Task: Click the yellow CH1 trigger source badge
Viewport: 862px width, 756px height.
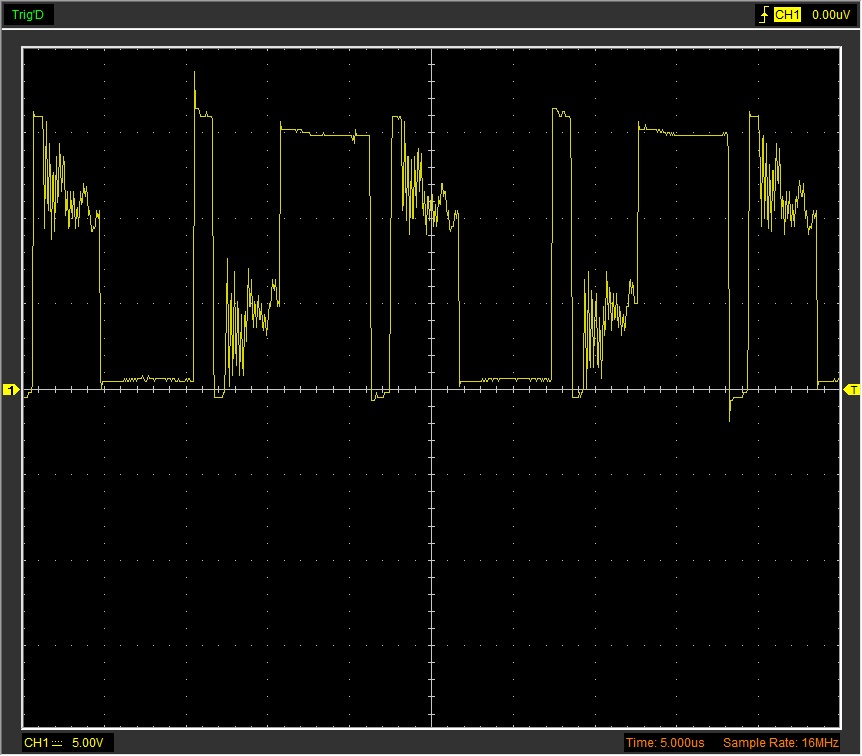Action: tap(788, 15)
